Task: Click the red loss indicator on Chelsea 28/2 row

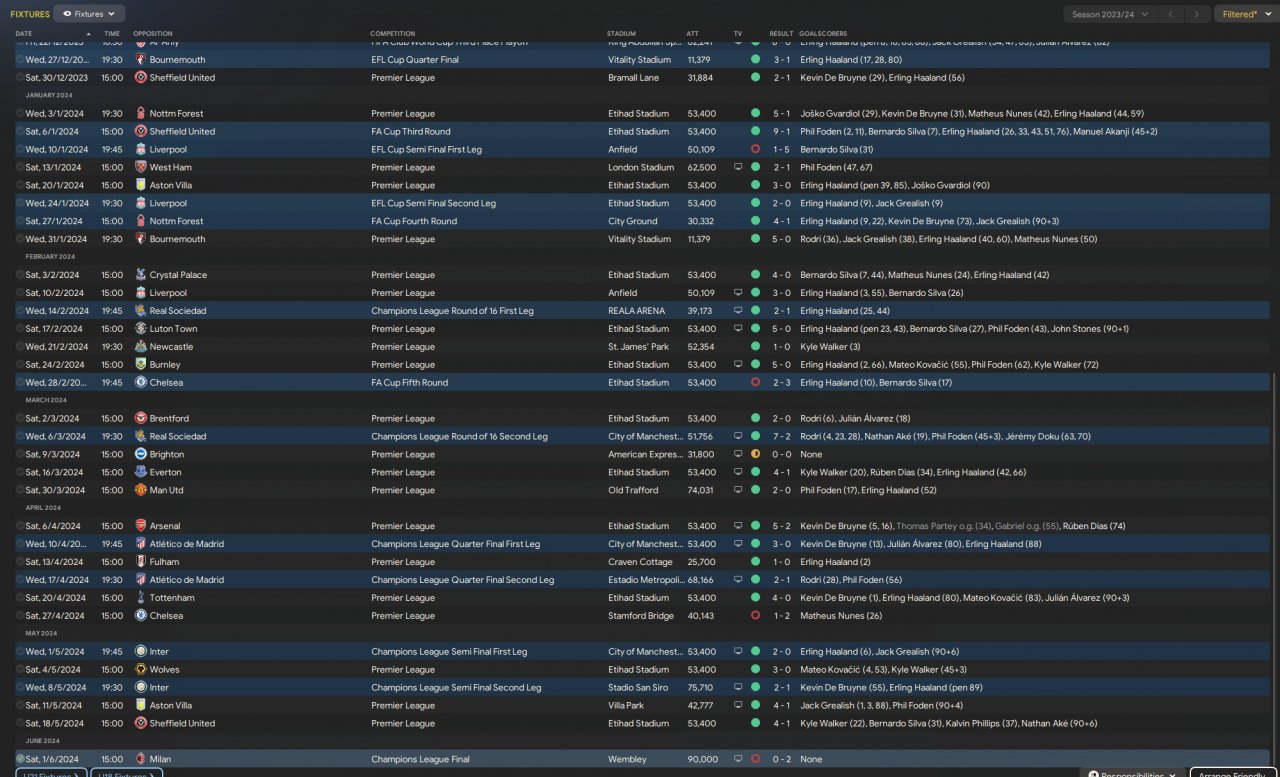Action: tap(755, 383)
